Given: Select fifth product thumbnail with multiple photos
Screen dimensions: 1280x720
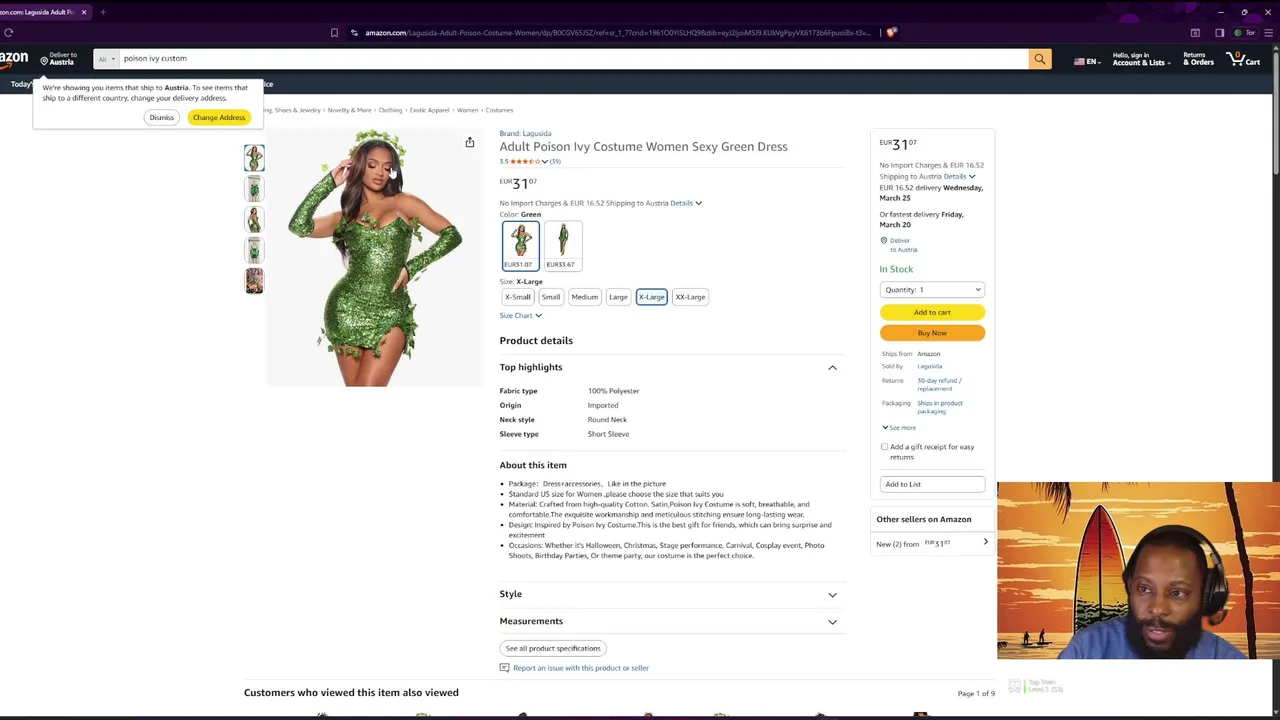Looking at the screenshot, I should coord(254,281).
